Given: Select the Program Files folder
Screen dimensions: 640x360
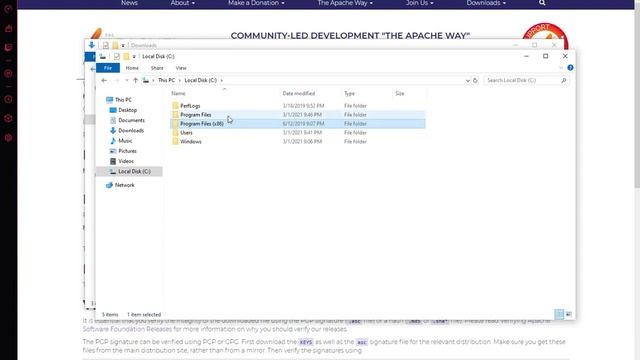Looking at the screenshot, I should pos(196,115).
